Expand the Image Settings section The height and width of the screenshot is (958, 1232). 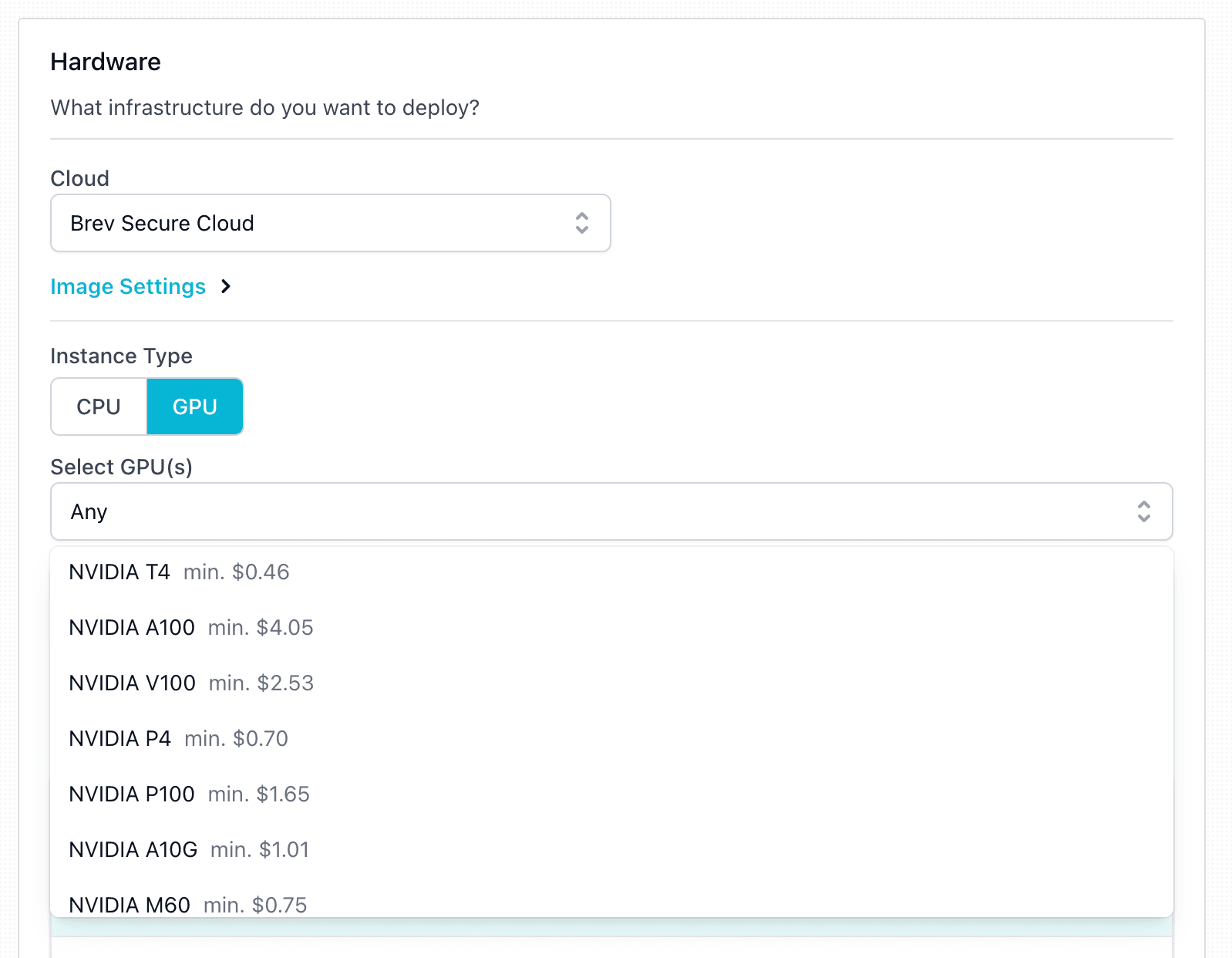click(128, 286)
